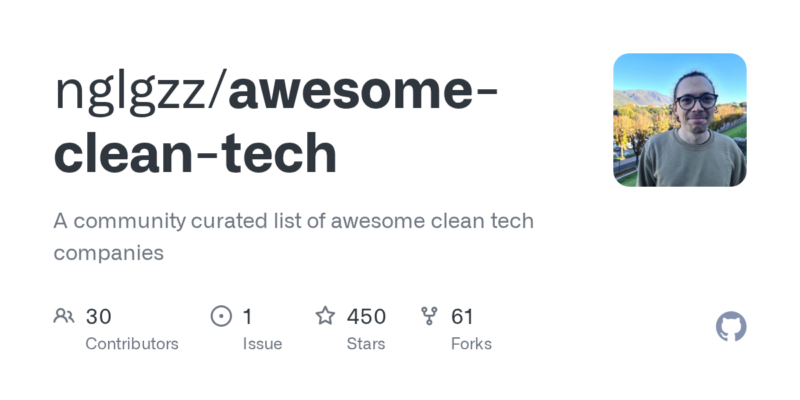800x400 pixels.
Task: Click the GitHub Octocat logo
Action: tap(731, 327)
